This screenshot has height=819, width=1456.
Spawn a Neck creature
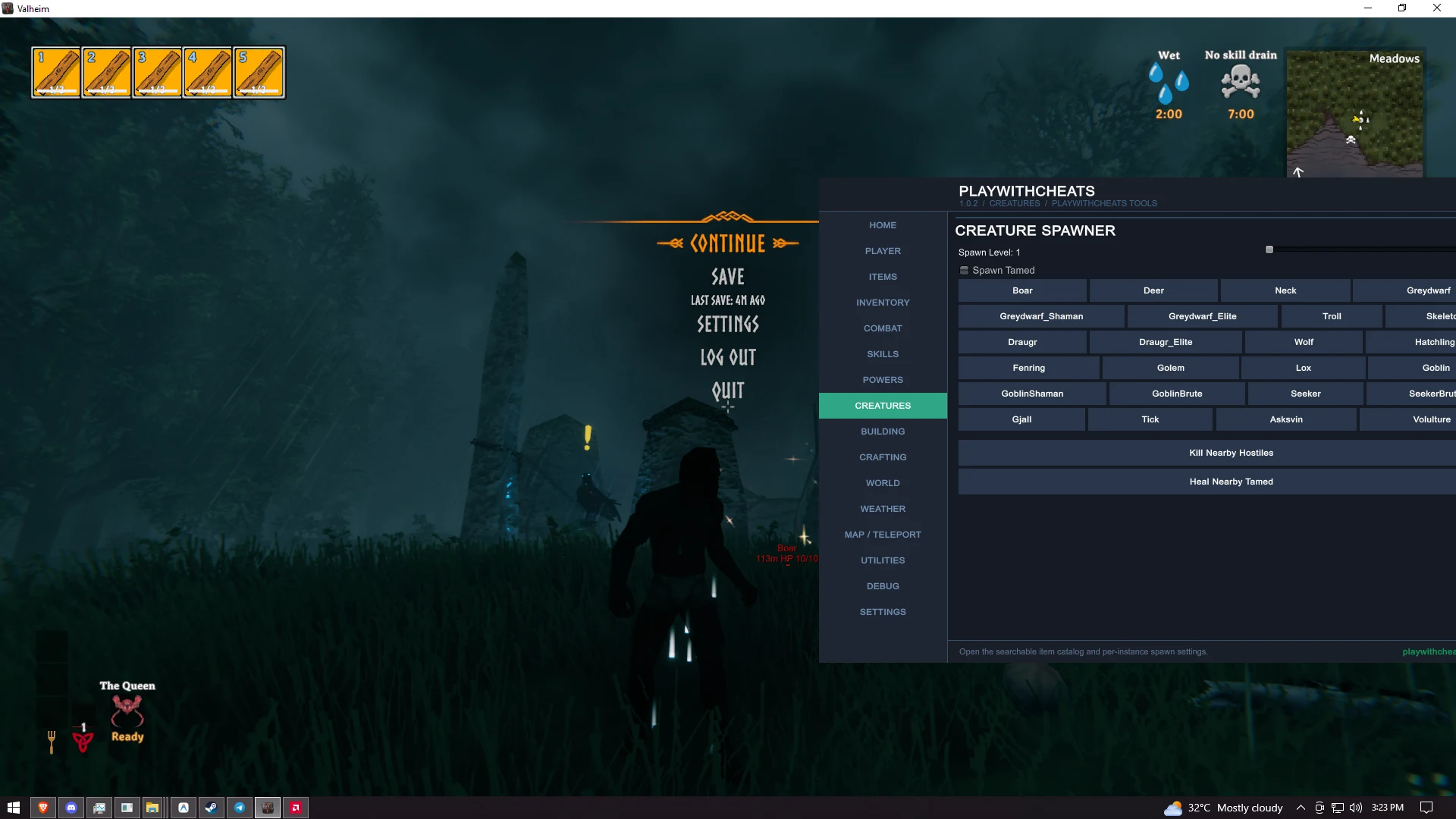[x=1285, y=290]
